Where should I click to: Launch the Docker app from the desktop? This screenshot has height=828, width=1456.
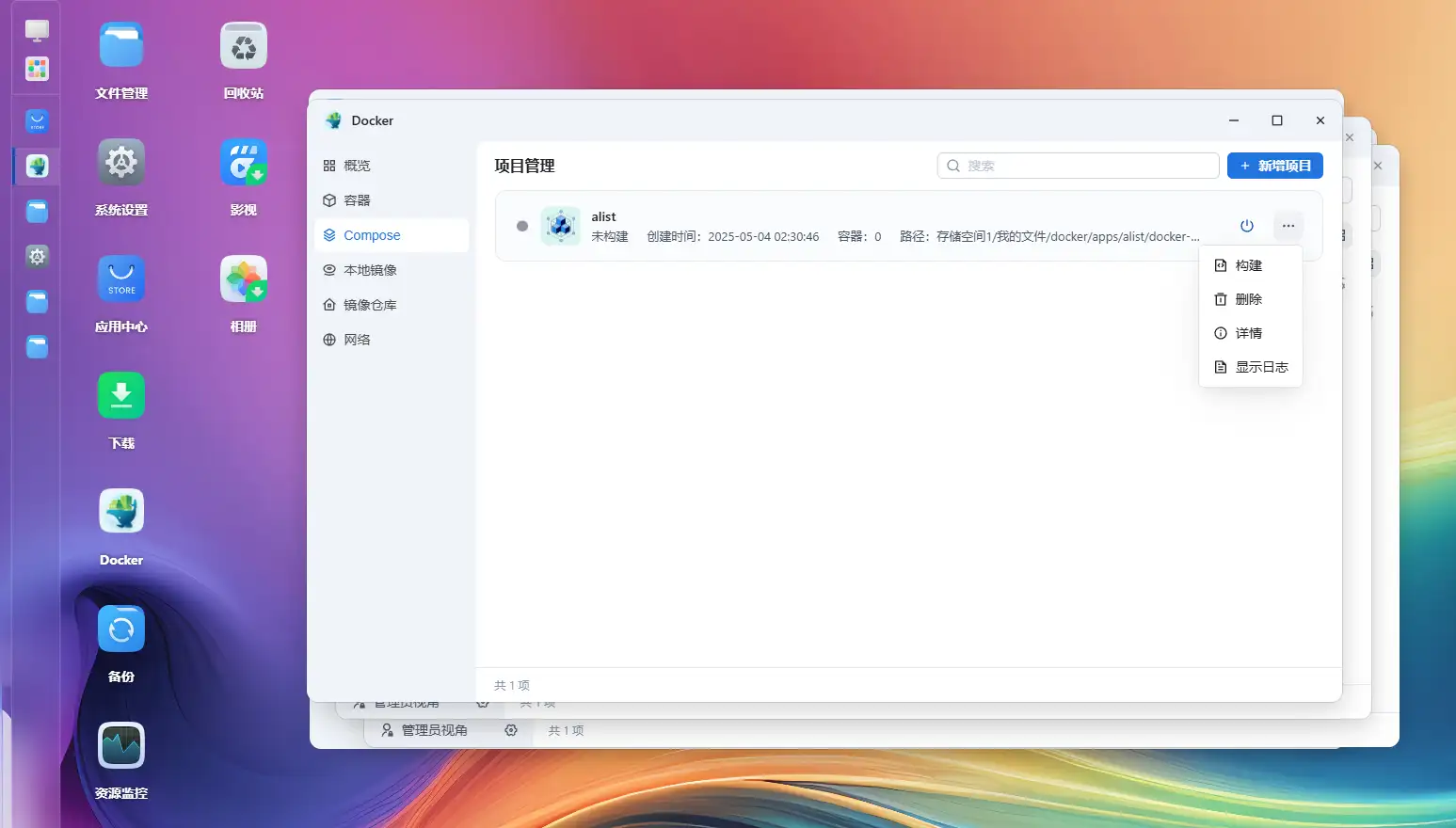click(120, 511)
